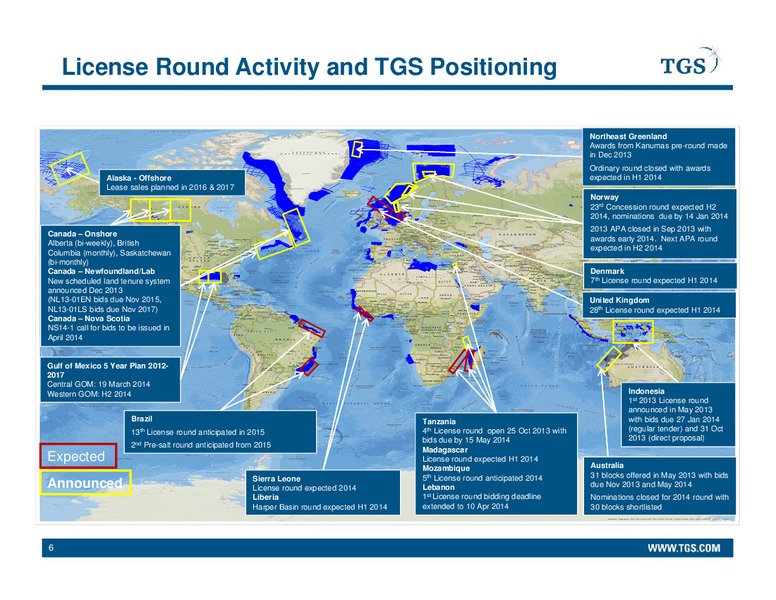Click the Alaska - Offshore heading

coord(139,178)
